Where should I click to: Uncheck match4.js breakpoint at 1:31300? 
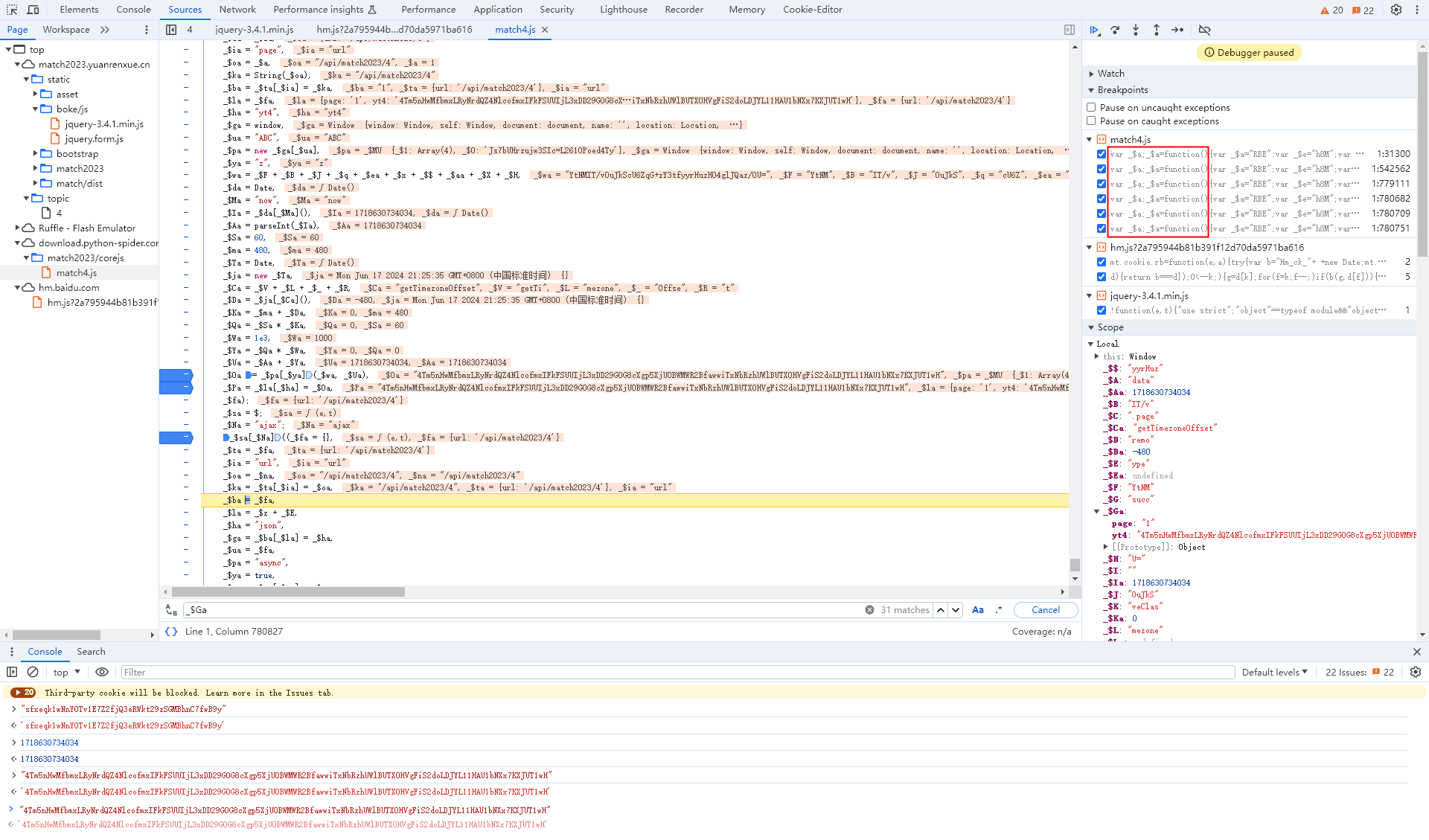tap(1102, 155)
